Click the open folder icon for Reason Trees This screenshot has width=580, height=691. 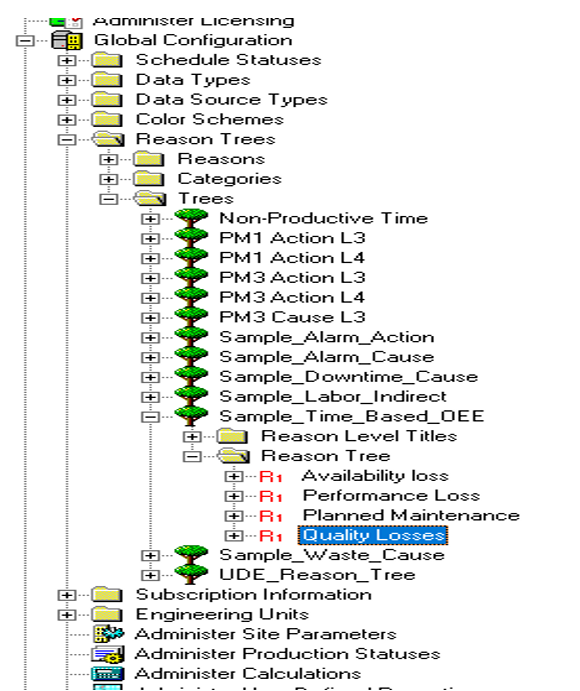click(108, 140)
